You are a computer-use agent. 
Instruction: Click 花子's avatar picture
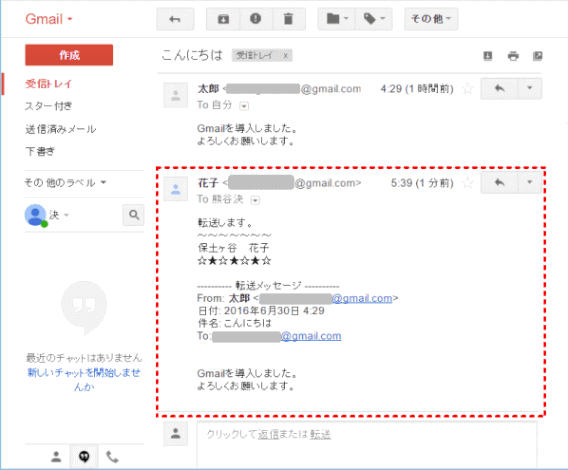176,189
